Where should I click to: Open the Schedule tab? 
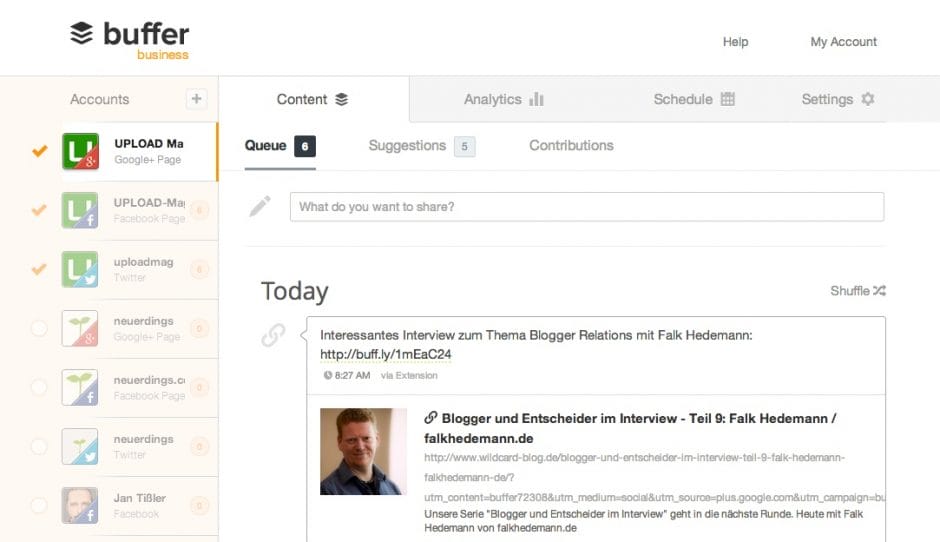694,99
